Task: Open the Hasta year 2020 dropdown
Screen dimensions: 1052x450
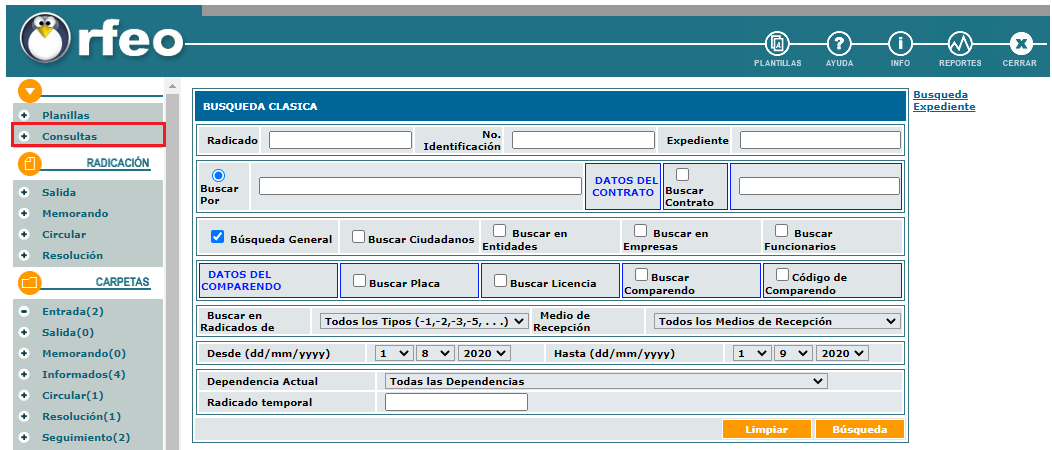Action: tap(843, 353)
